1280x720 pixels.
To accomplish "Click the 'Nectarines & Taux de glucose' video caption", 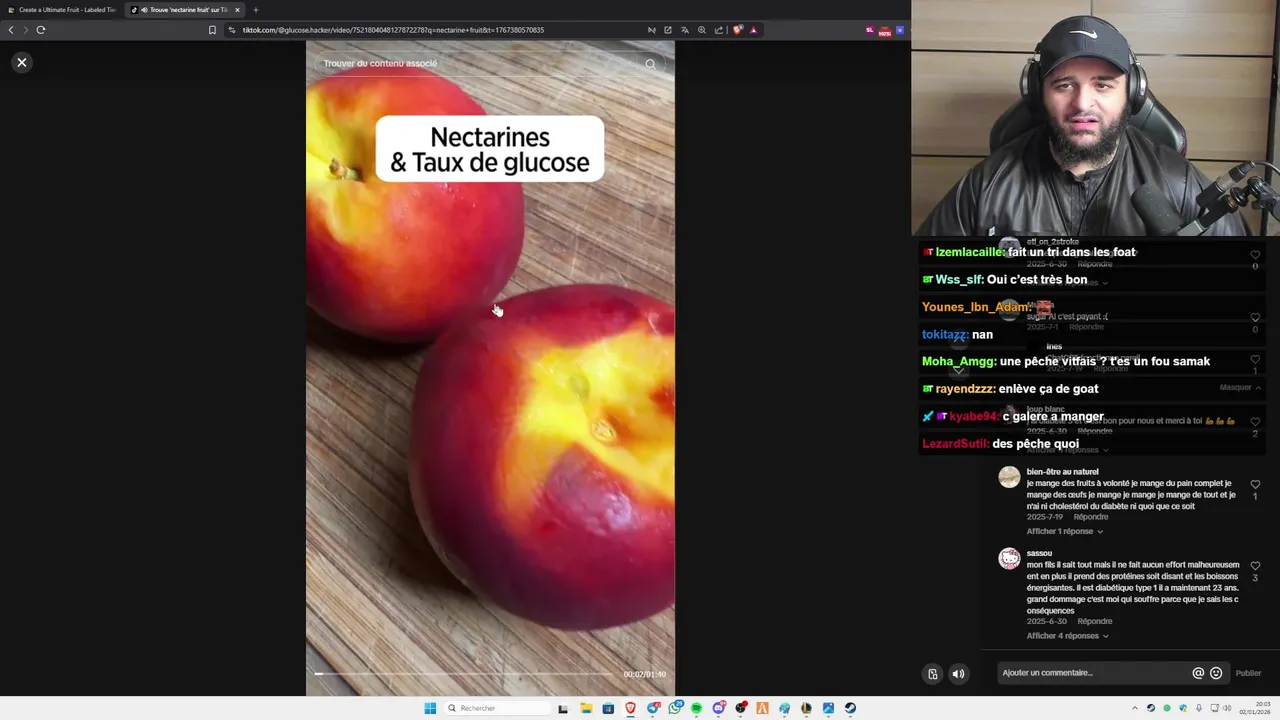I will (x=490, y=149).
